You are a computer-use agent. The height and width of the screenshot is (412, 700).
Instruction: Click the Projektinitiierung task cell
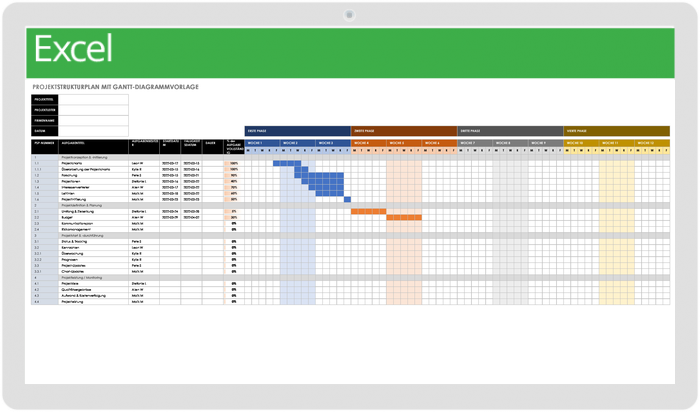click(x=93, y=200)
